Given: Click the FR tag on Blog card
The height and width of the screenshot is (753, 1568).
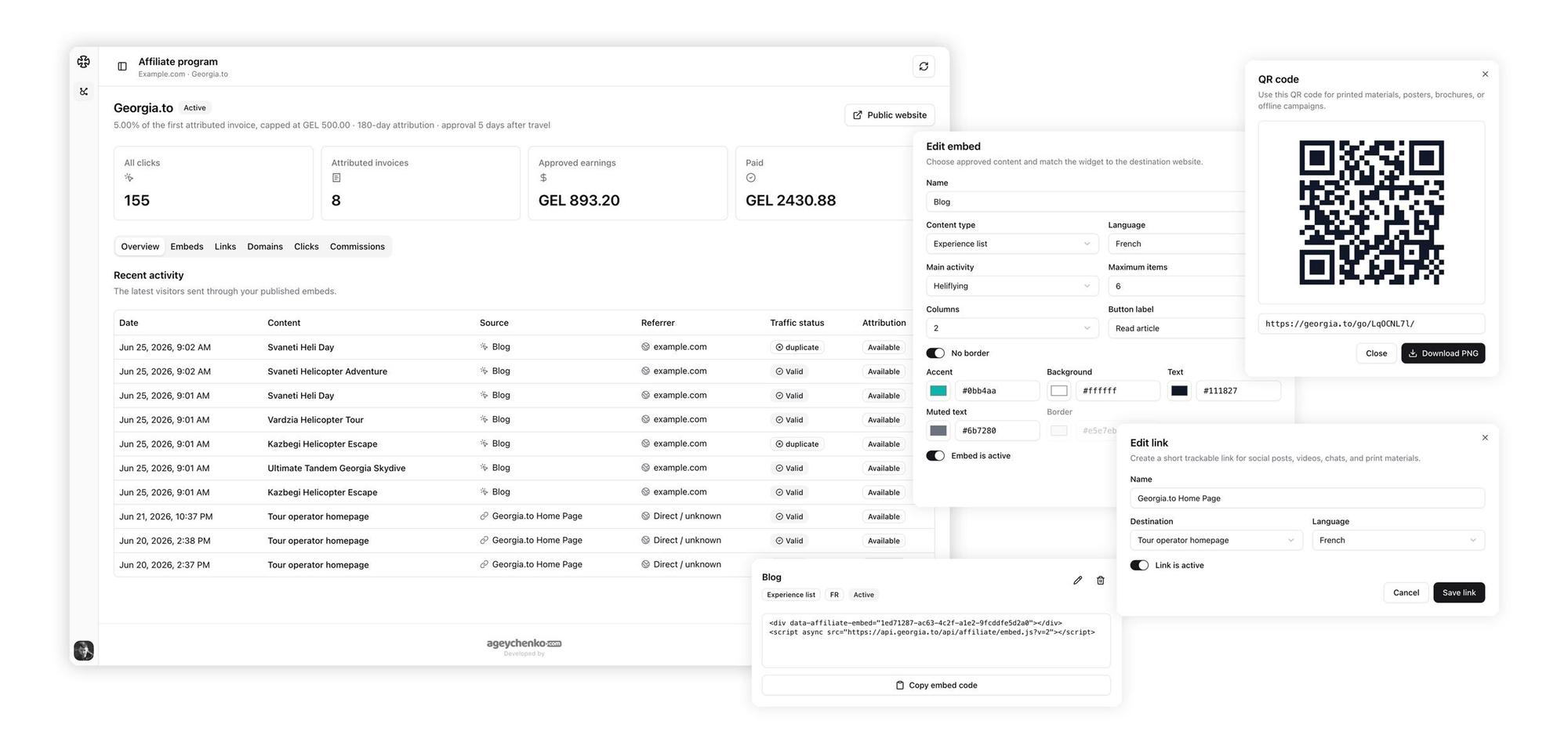Looking at the screenshot, I should 834,596.
